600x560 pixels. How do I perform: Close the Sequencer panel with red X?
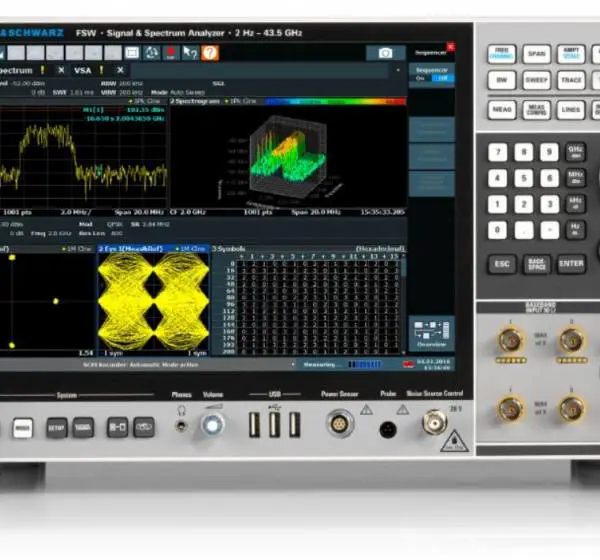click(451, 47)
